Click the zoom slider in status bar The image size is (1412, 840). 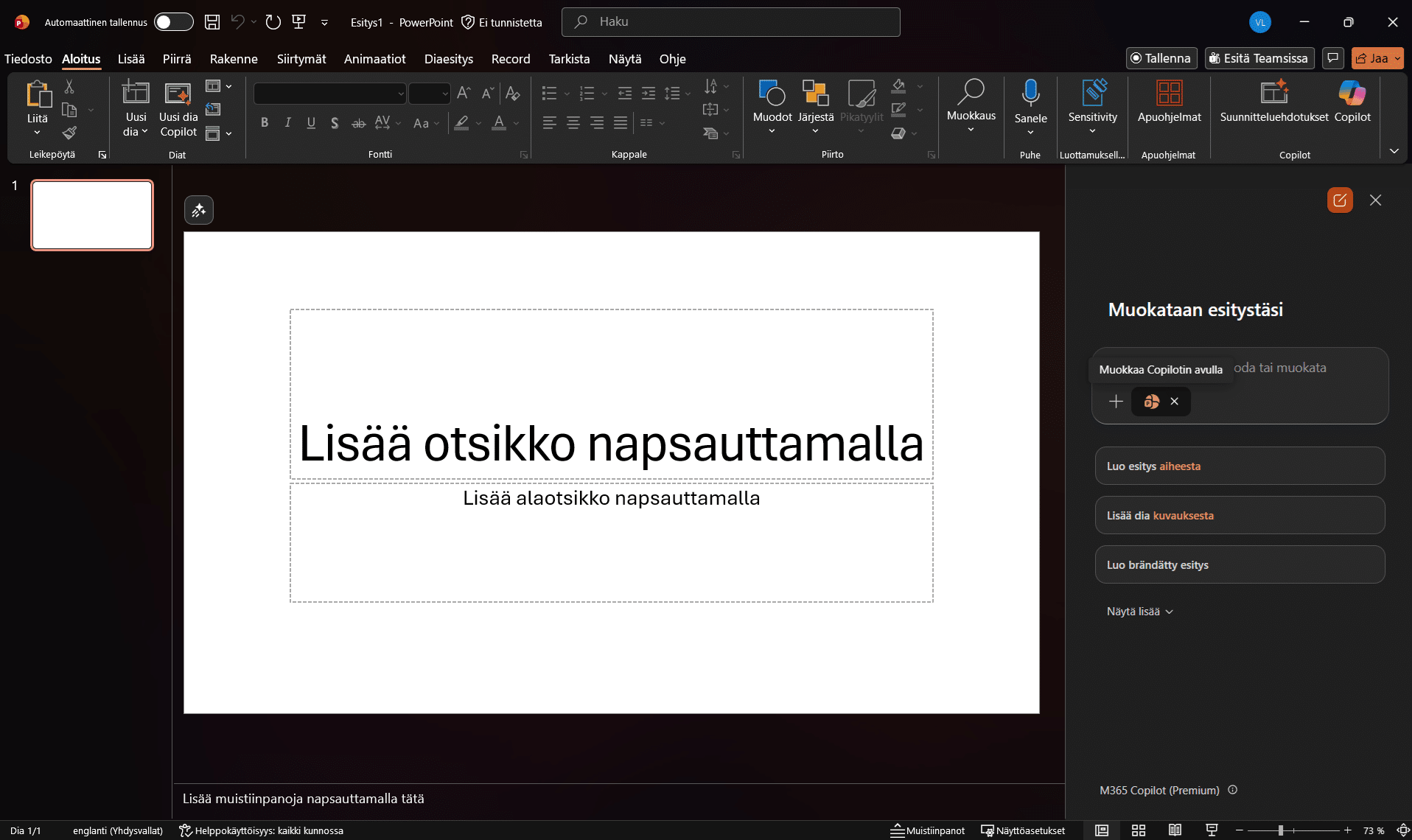pyautogui.click(x=1282, y=830)
